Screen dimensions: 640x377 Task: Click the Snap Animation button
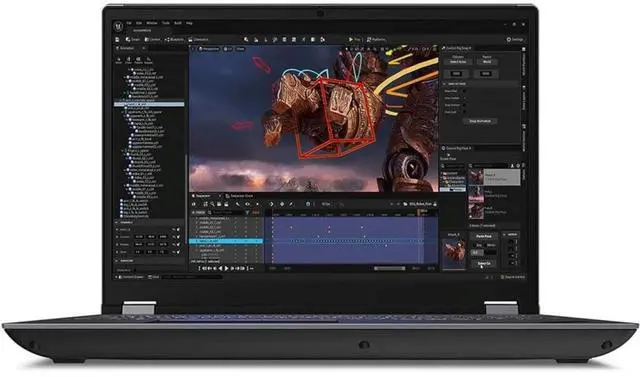point(480,121)
